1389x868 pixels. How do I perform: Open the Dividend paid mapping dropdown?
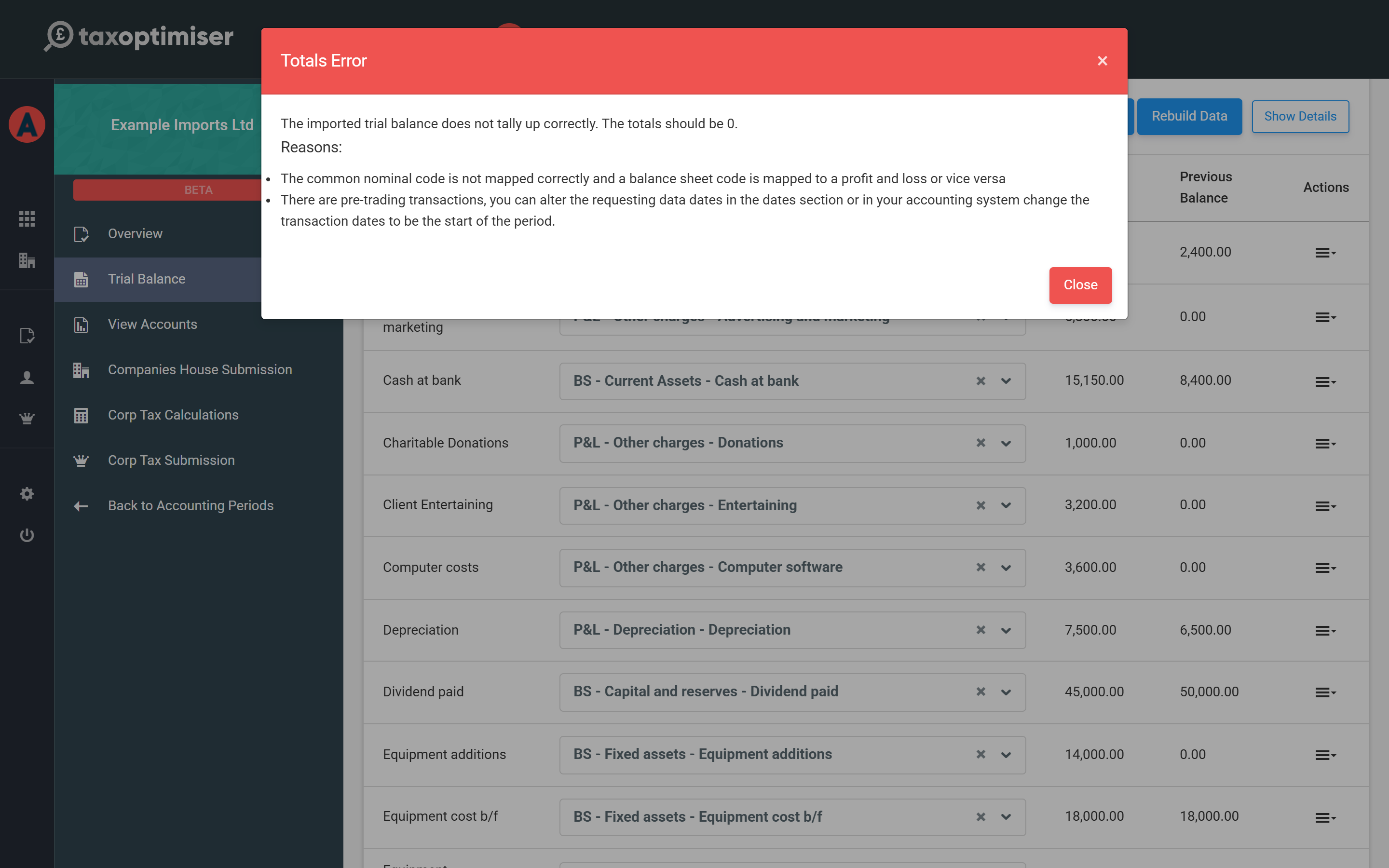coord(1006,692)
